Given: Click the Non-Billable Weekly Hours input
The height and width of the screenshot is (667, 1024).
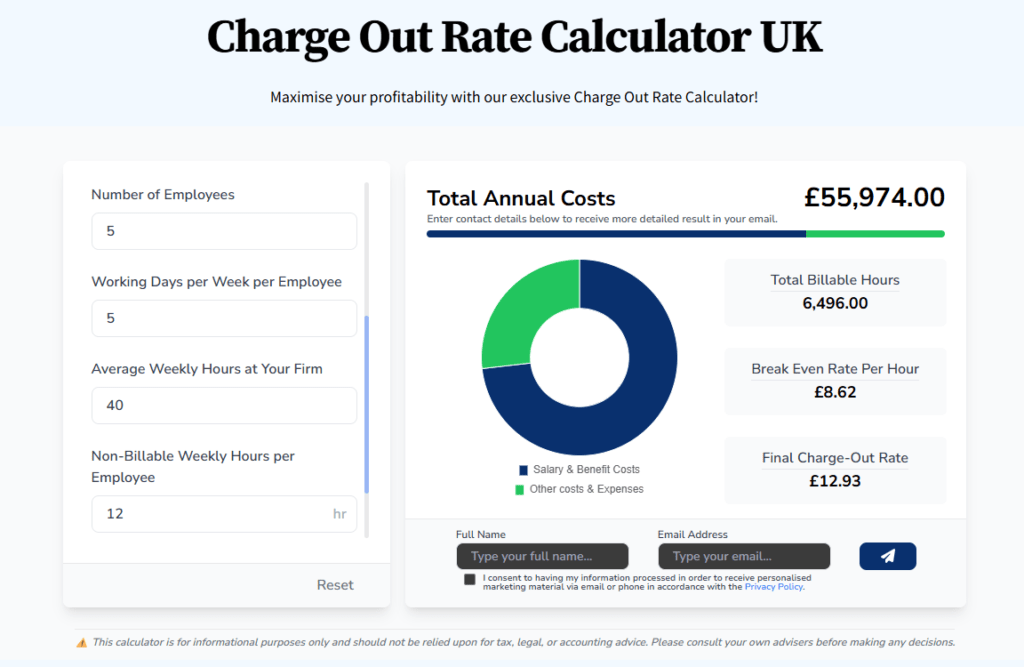Looking at the screenshot, I should [224, 513].
